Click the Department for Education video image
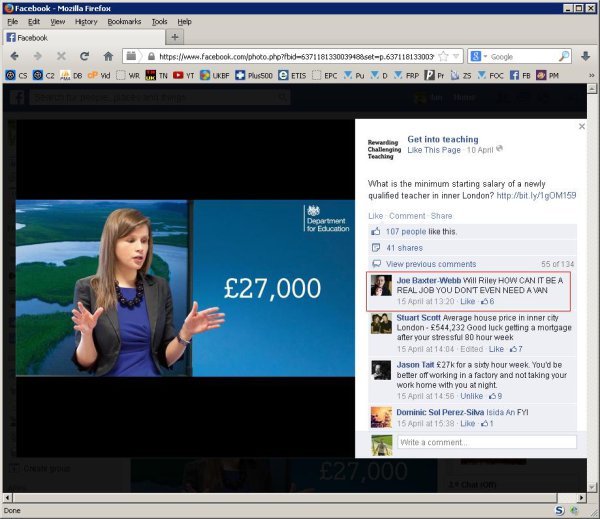The width and height of the screenshot is (600, 519). (185, 289)
